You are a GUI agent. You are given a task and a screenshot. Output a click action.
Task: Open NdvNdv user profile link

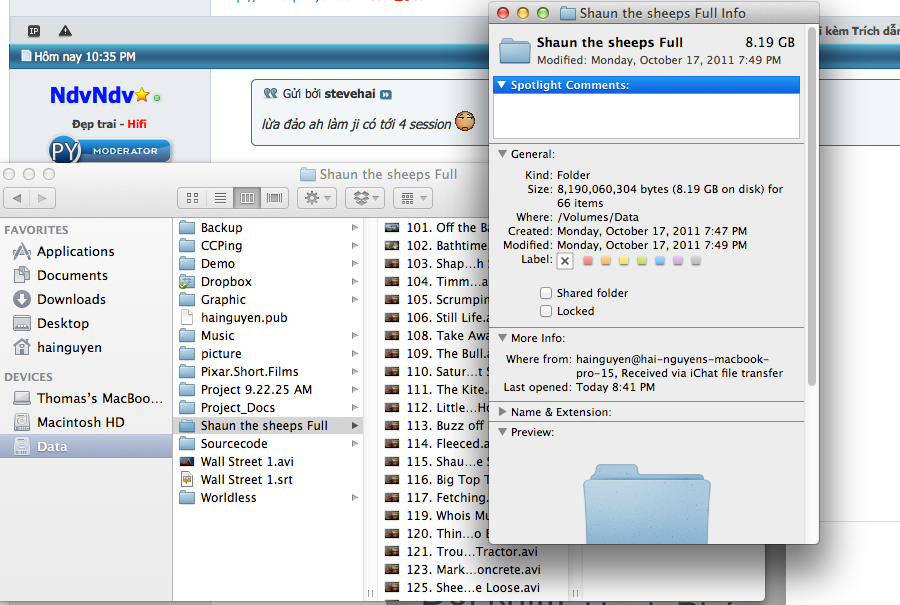coord(92,95)
